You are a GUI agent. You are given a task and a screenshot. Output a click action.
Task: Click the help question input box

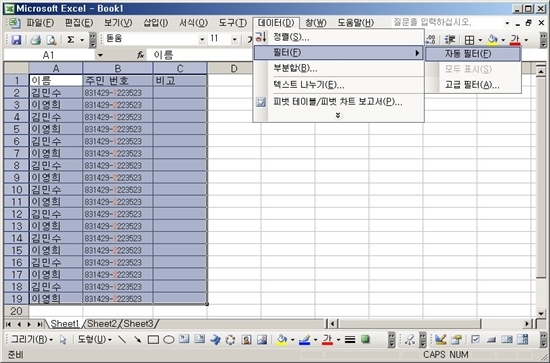pos(448,22)
